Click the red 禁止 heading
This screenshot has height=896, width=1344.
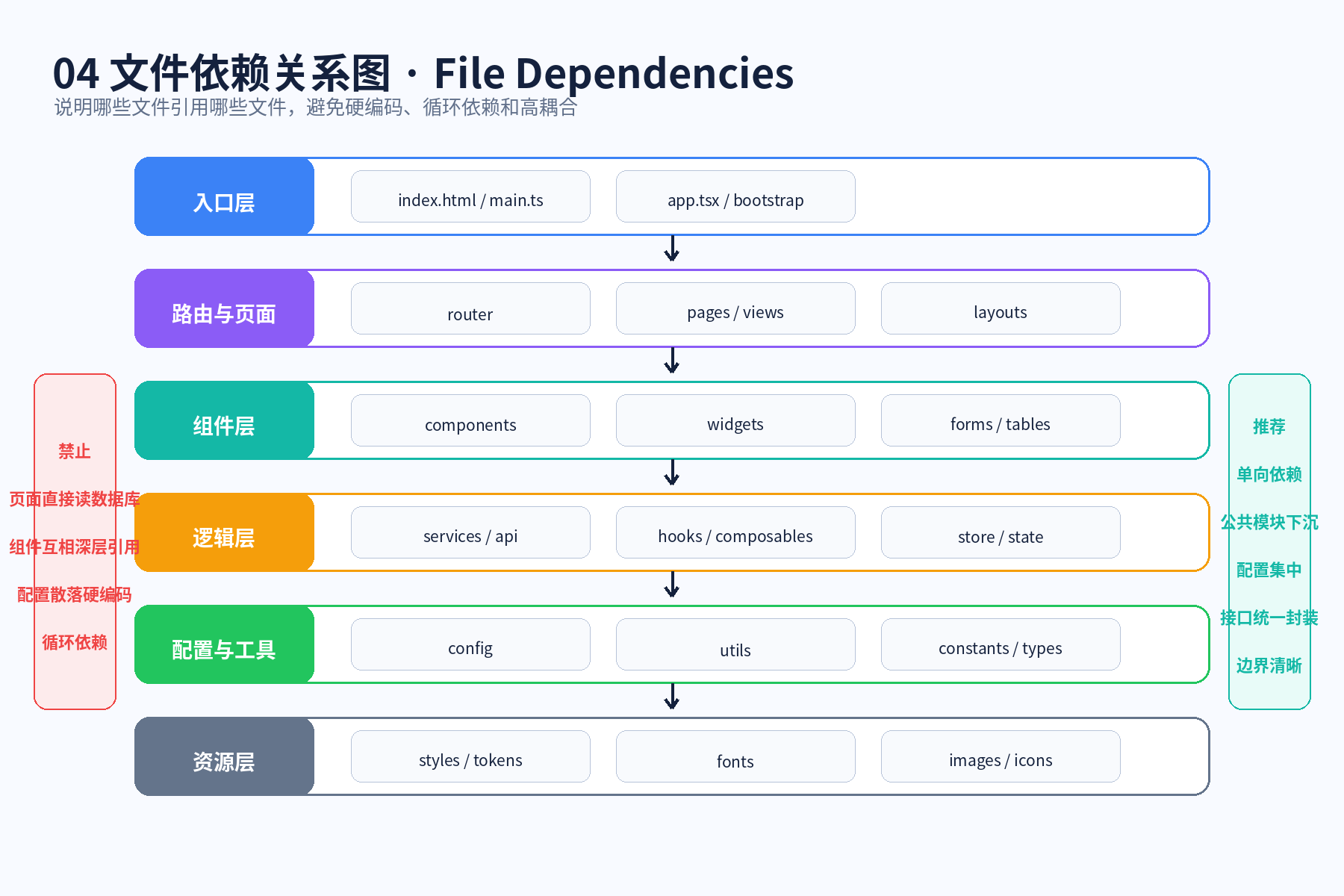[75, 451]
